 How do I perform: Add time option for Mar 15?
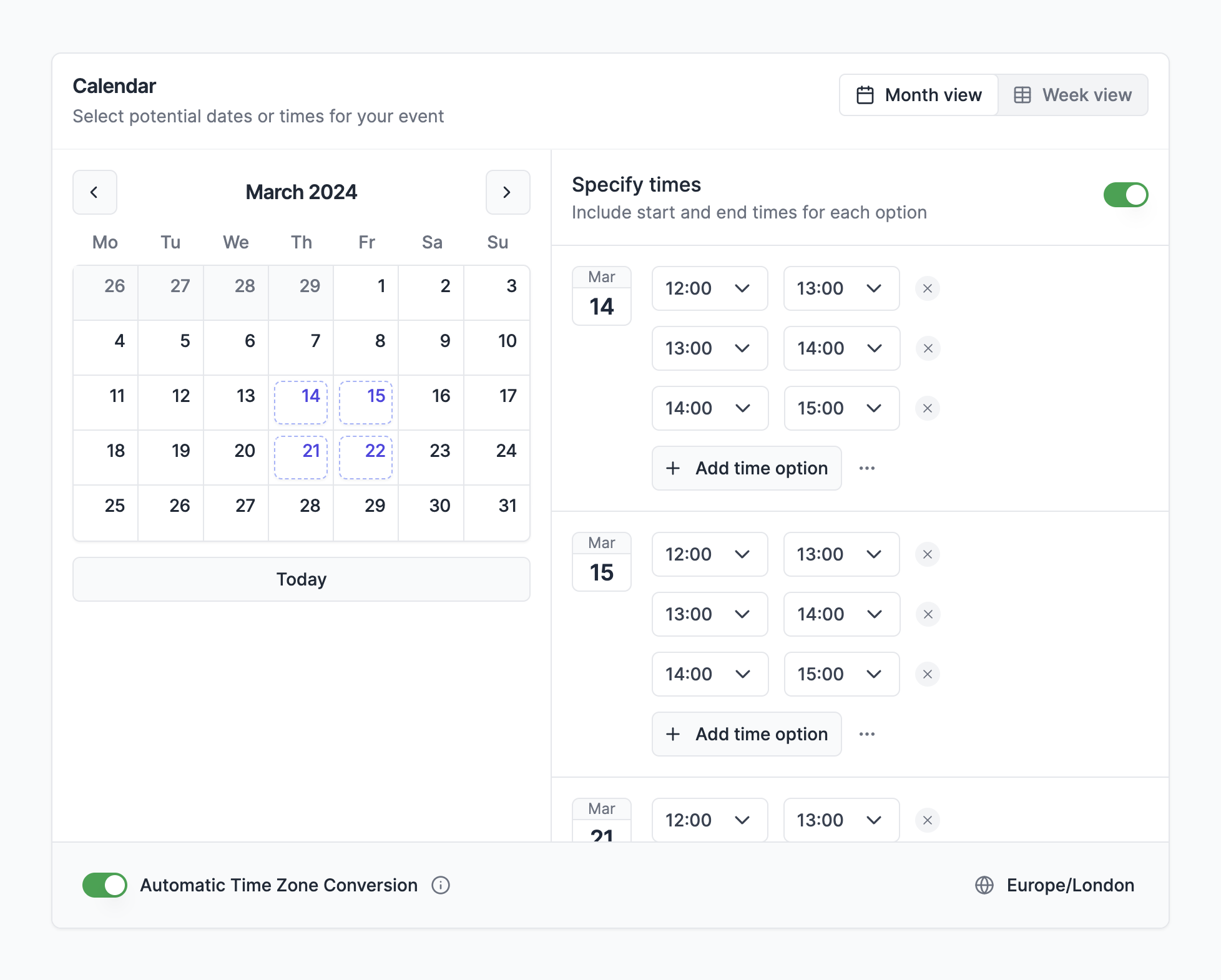coord(747,734)
